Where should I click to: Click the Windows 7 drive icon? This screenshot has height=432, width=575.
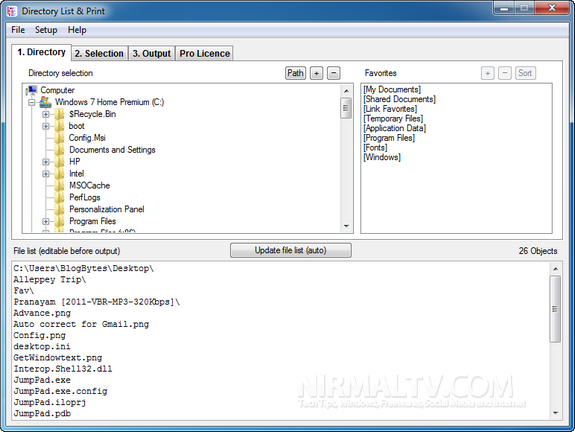pos(45,102)
